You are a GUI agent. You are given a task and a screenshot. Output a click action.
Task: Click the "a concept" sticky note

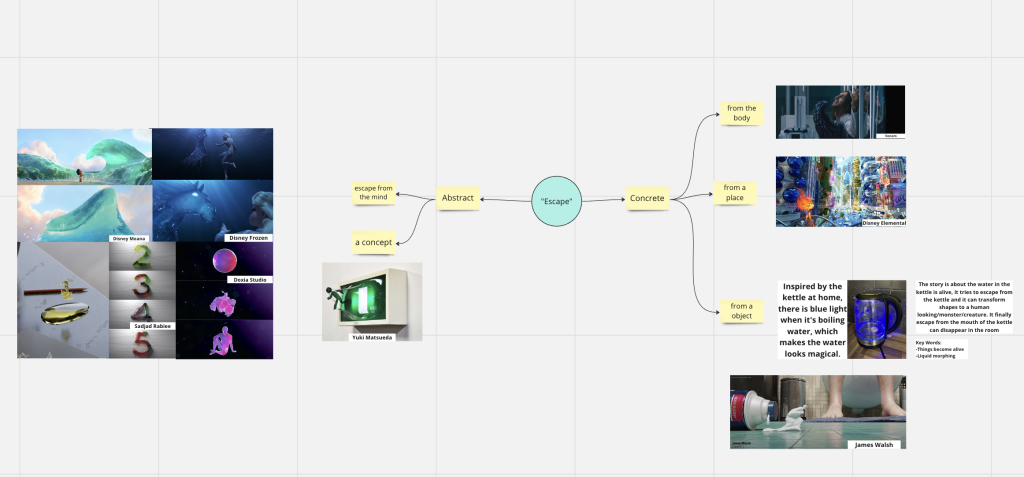click(x=374, y=242)
